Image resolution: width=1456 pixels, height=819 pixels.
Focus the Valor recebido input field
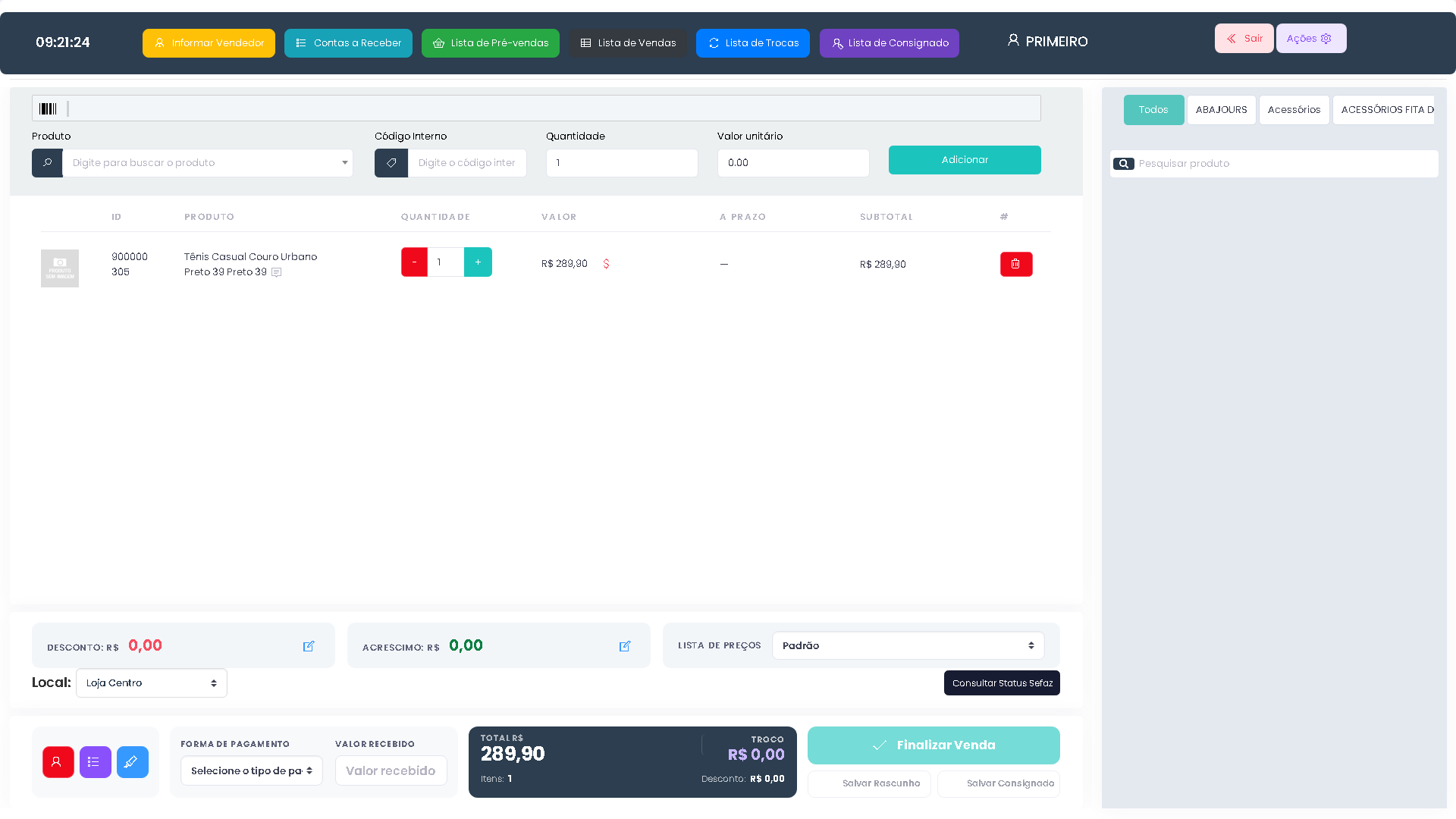[391, 770]
